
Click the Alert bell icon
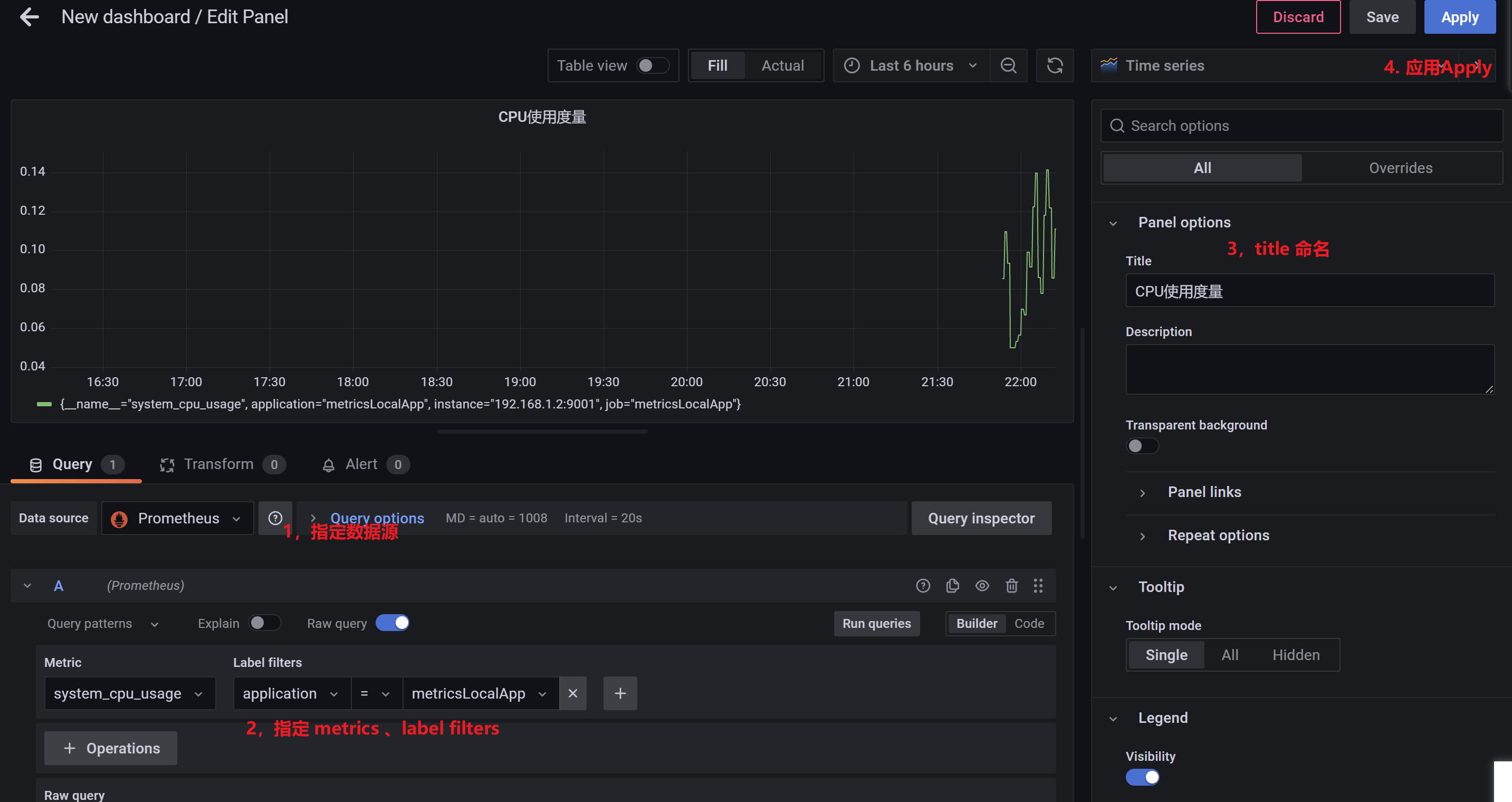(x=329, y=465)
